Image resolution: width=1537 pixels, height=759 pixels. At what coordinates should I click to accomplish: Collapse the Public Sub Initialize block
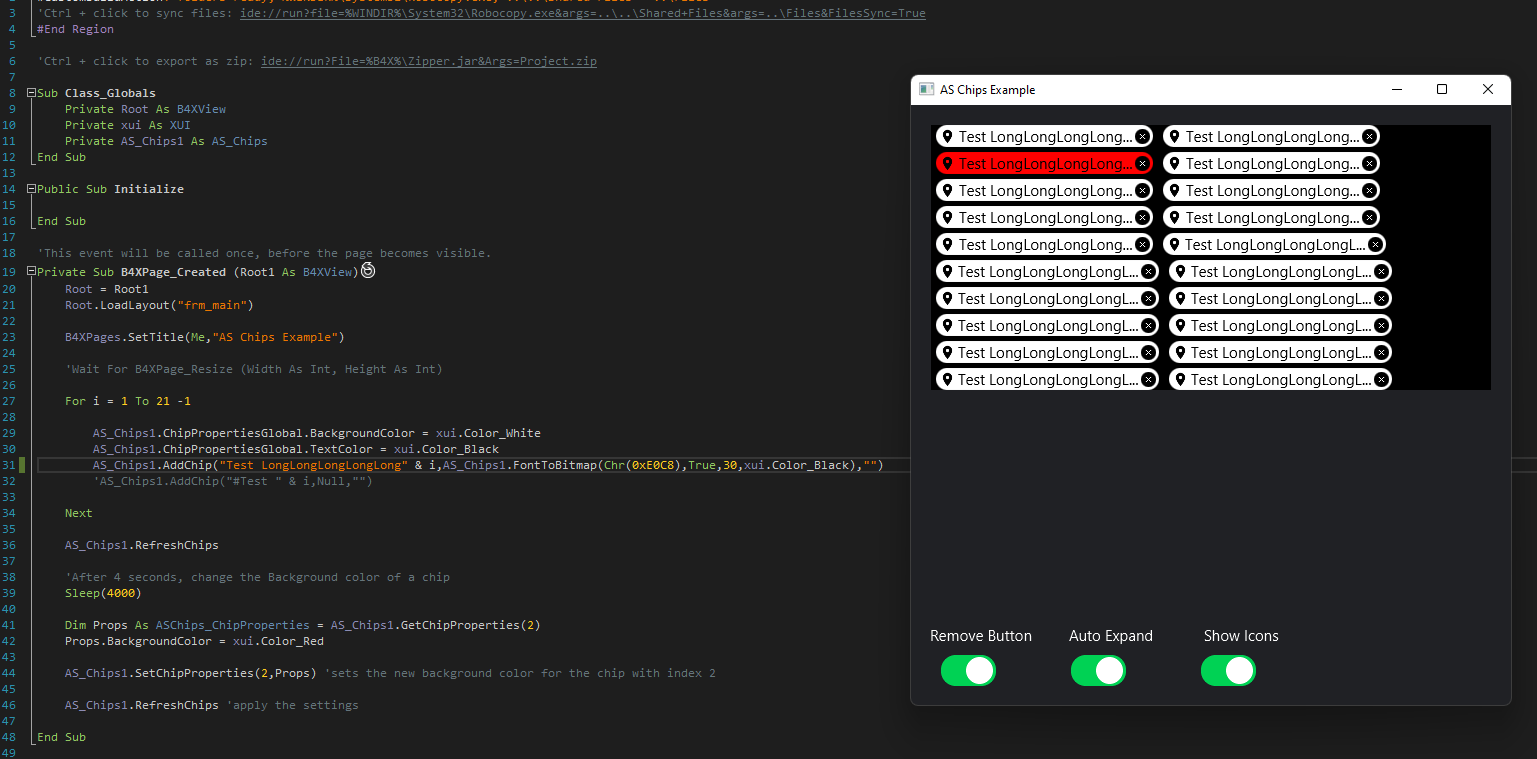(31, 189)
